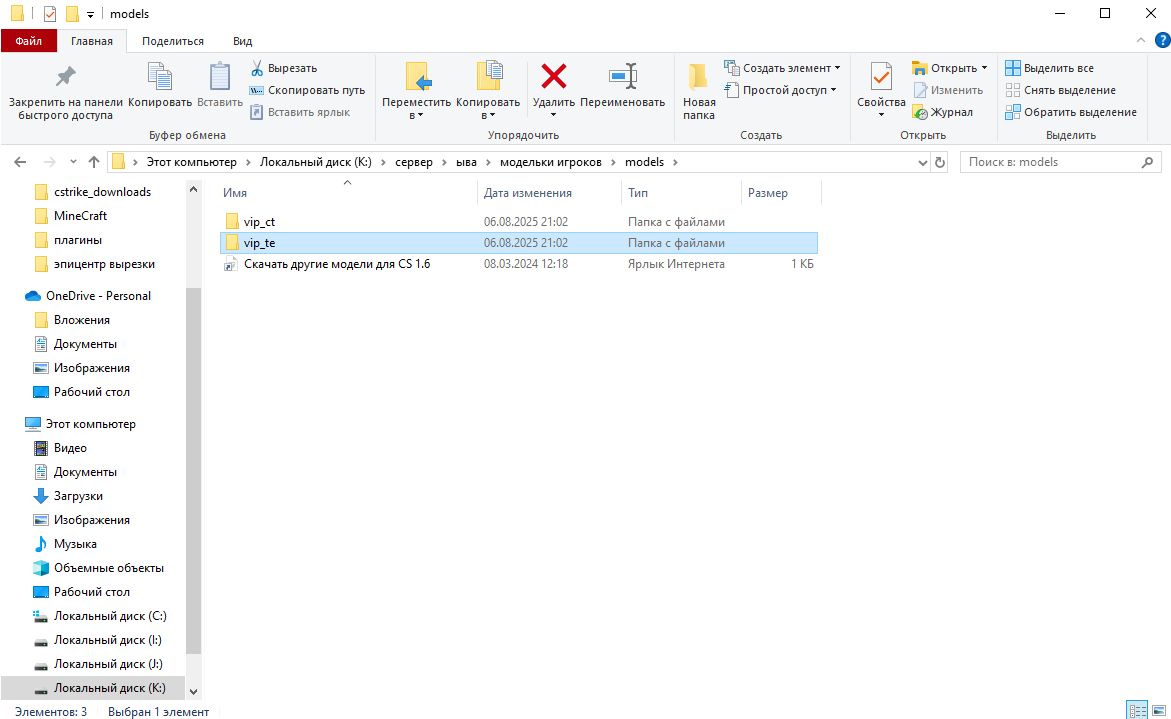The height and width of the screenshot is (719, 1171).
Task: Click the Properties (Свойства) icon
Action: [x=880, y=78]
